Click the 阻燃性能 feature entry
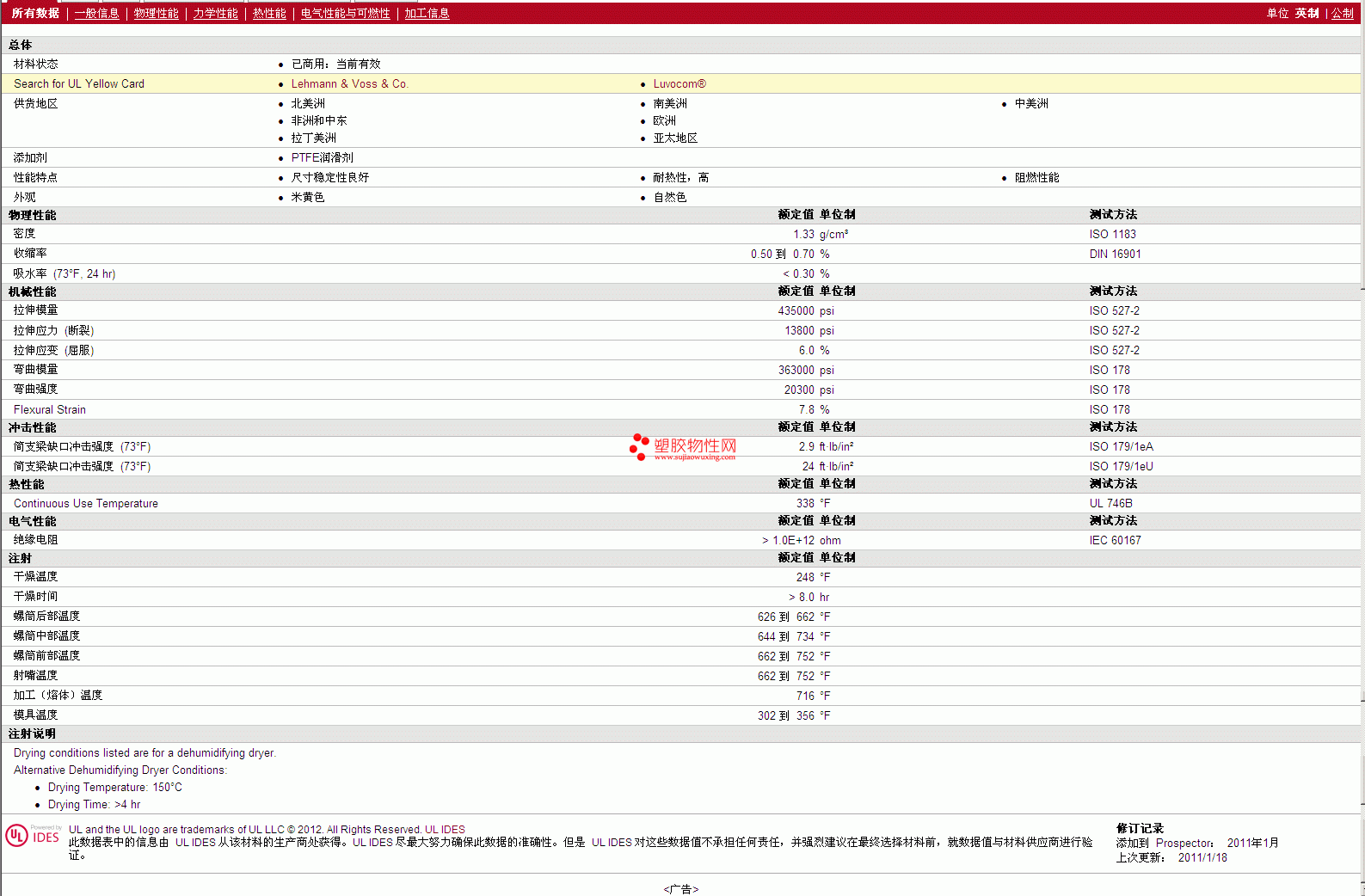The width and height of the screenshot is (1365, 896). (x=1036, y=177)
